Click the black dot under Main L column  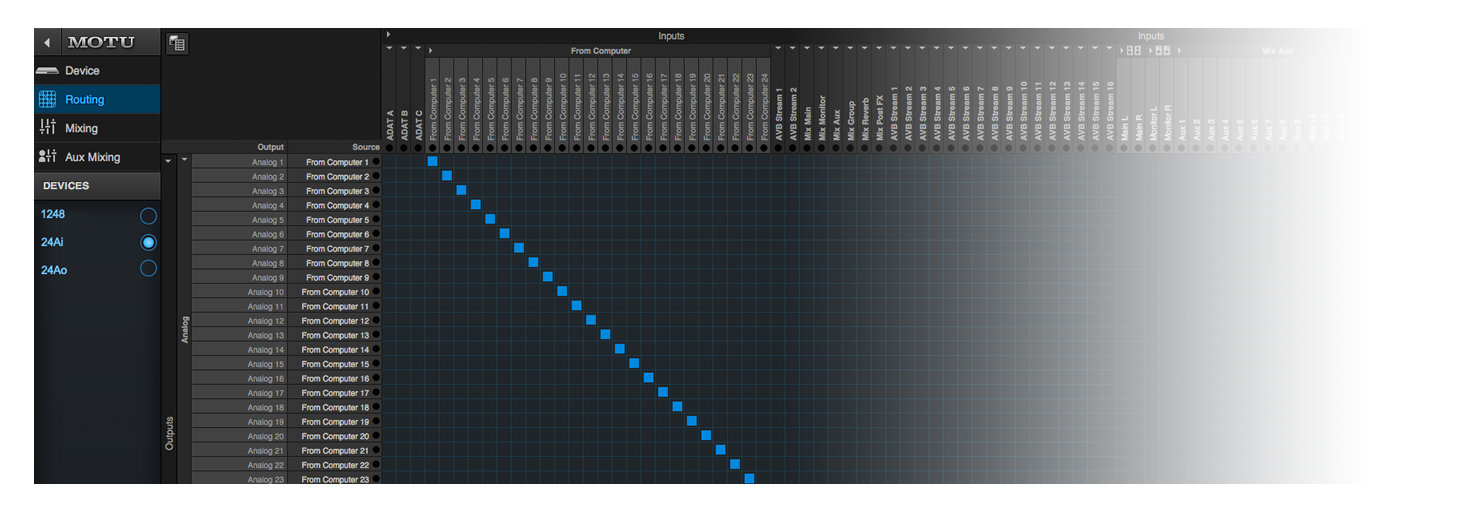point(1124,147)
